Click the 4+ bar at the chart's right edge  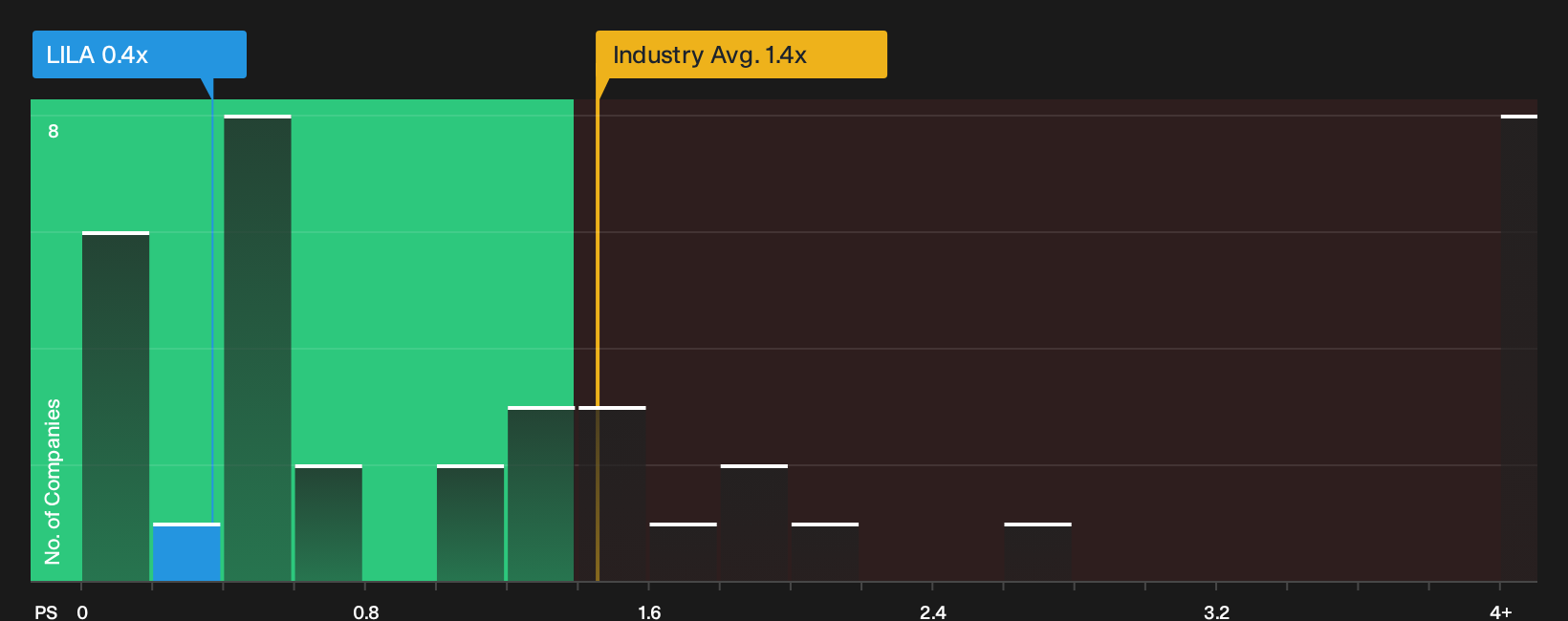[x=1519, y=348]
